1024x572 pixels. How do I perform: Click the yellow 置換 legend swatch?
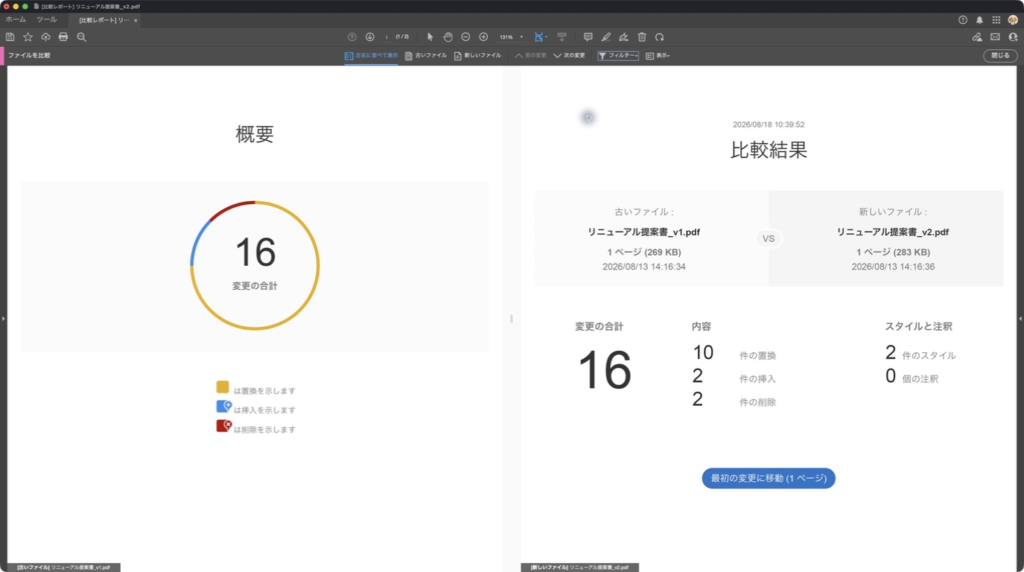pos(223,387)
